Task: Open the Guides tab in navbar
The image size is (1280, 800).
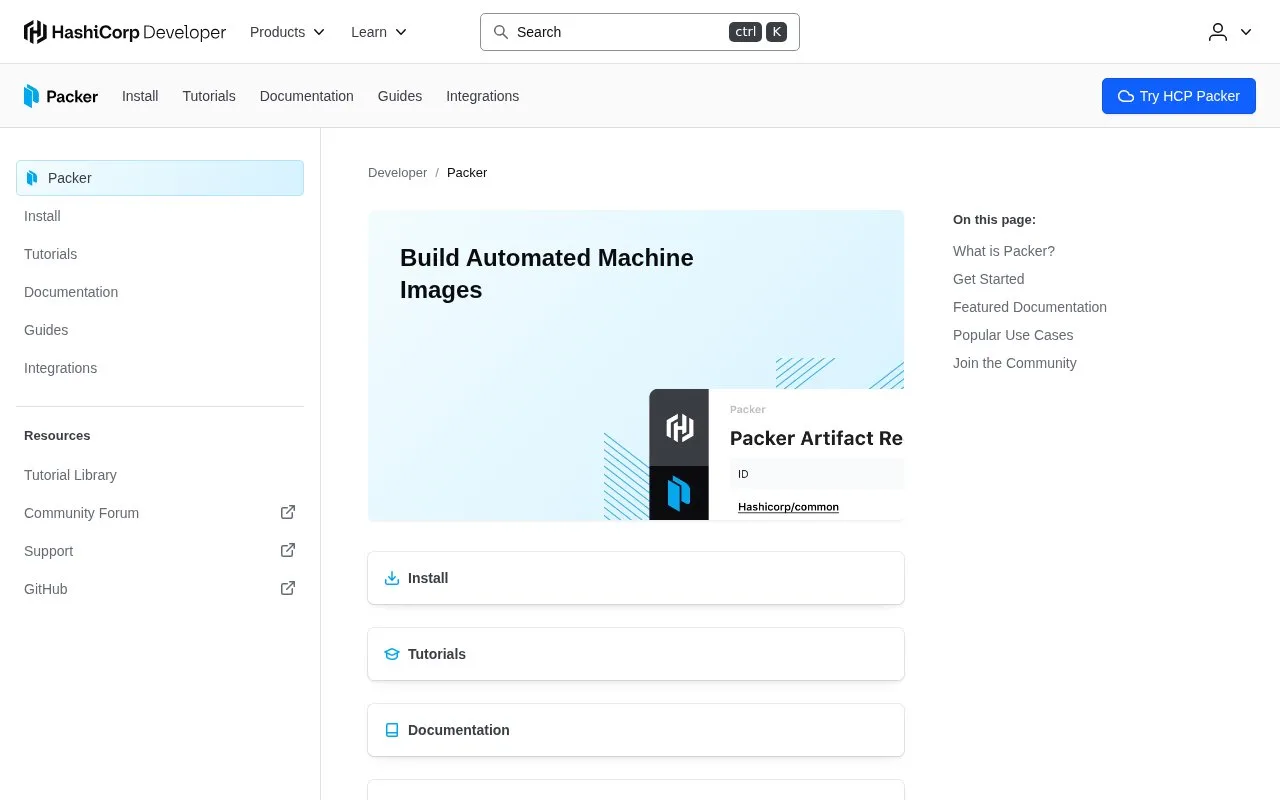Action: click(x=400, y=96)
